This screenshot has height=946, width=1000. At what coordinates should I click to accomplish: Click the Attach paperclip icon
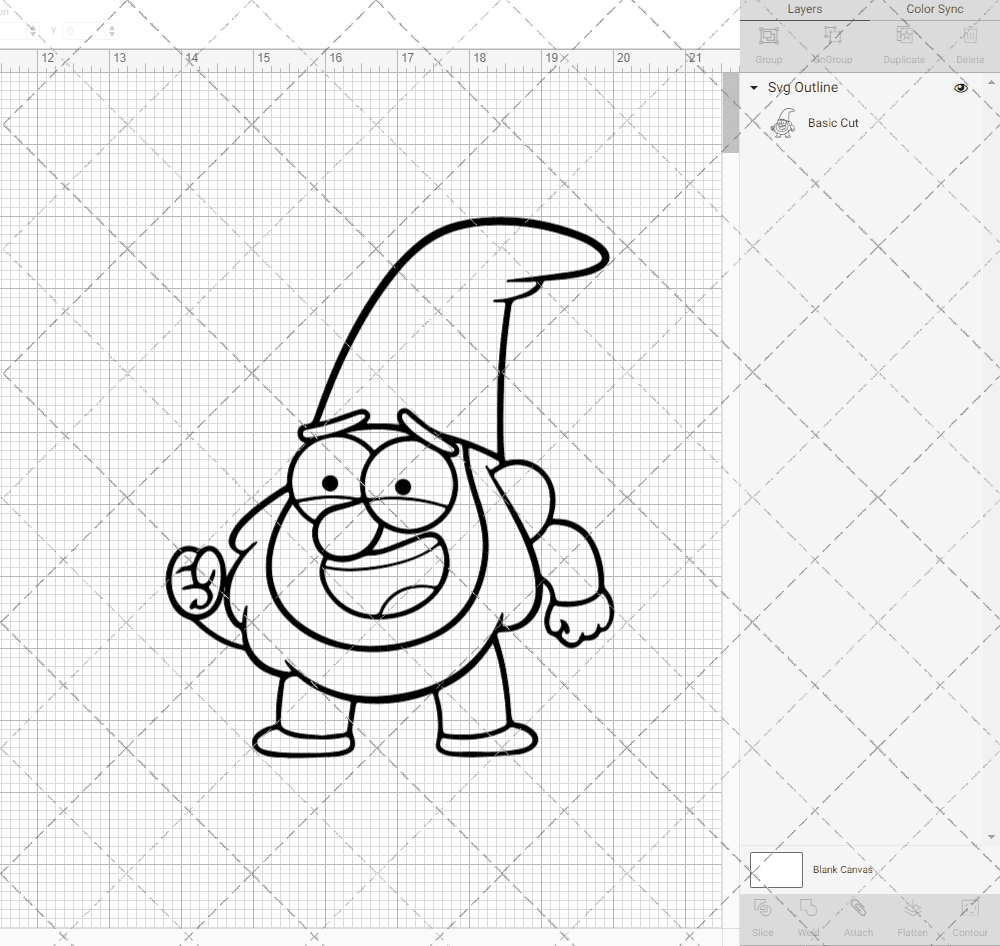pyautogui.click(x=858, y=908)
